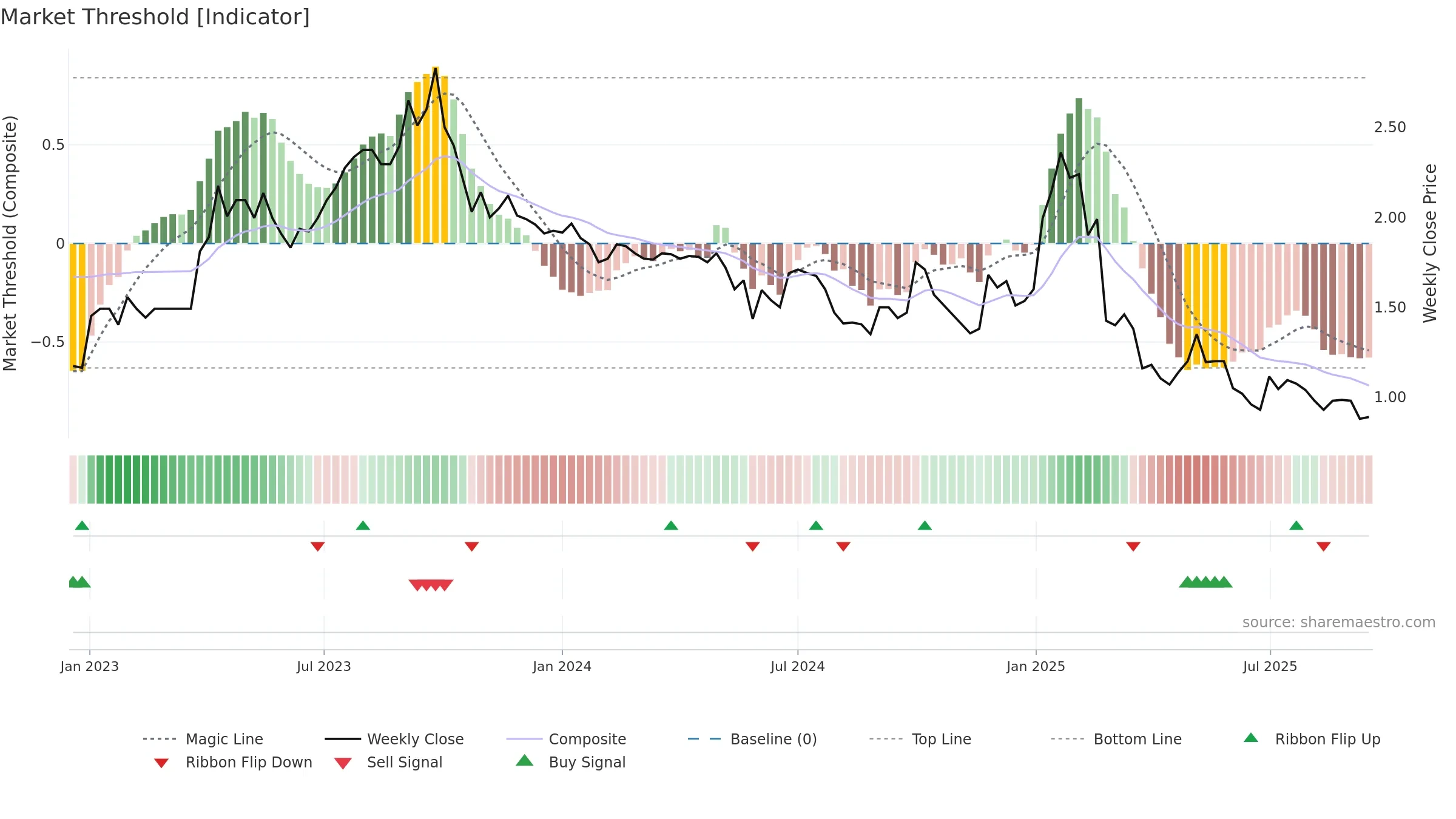
Task: Click the ribbon flip up marker in spring 2024
Action: (x=671, y=525)
